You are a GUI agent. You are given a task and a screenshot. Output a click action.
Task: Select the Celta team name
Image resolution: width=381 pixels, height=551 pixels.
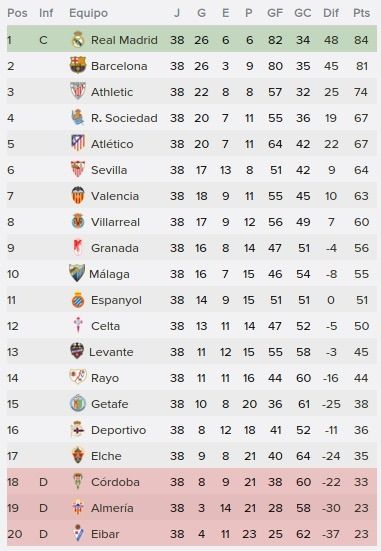tap(105, 326)
